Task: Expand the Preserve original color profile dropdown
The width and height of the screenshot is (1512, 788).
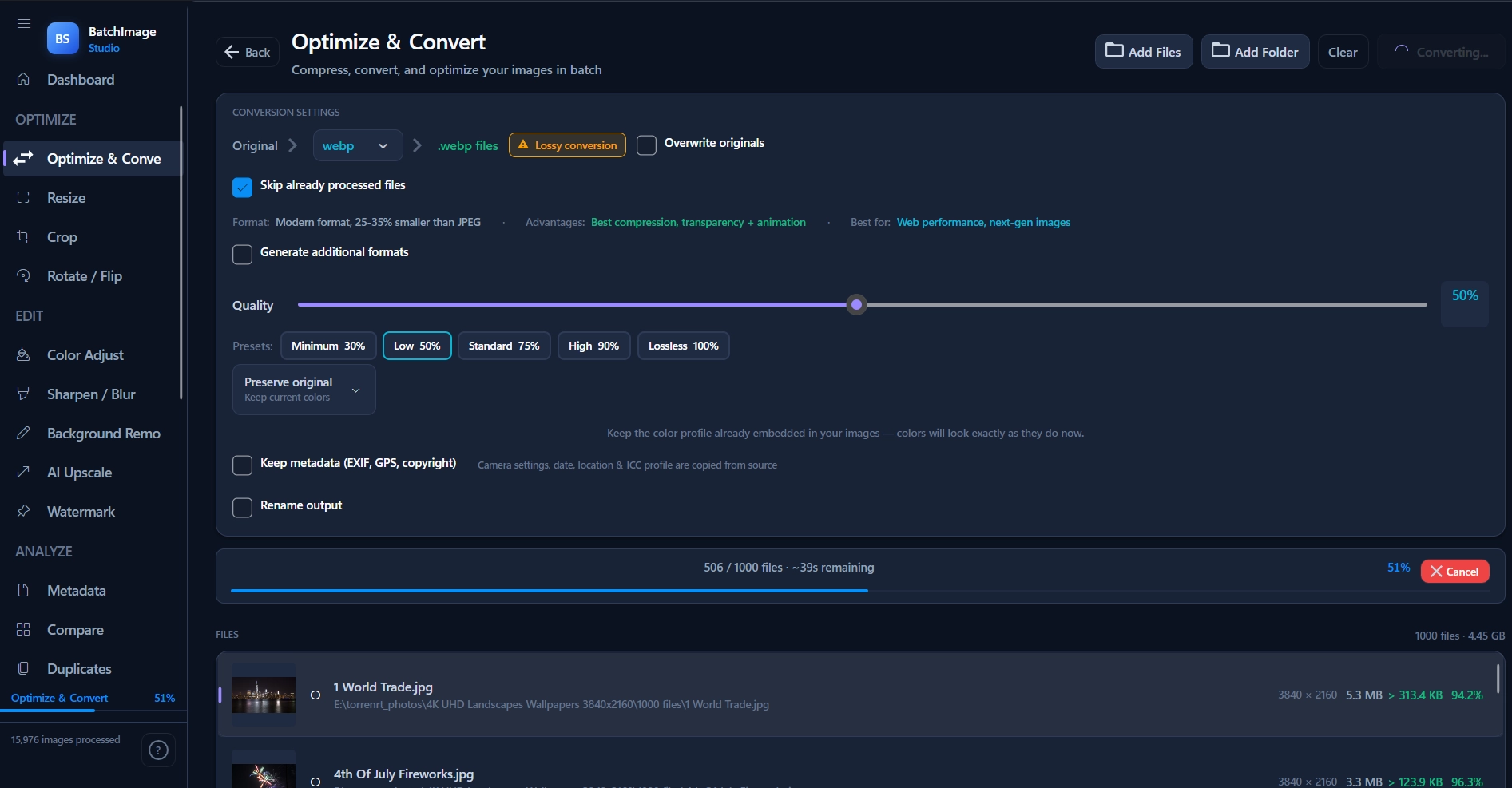Action: point(304,390)
